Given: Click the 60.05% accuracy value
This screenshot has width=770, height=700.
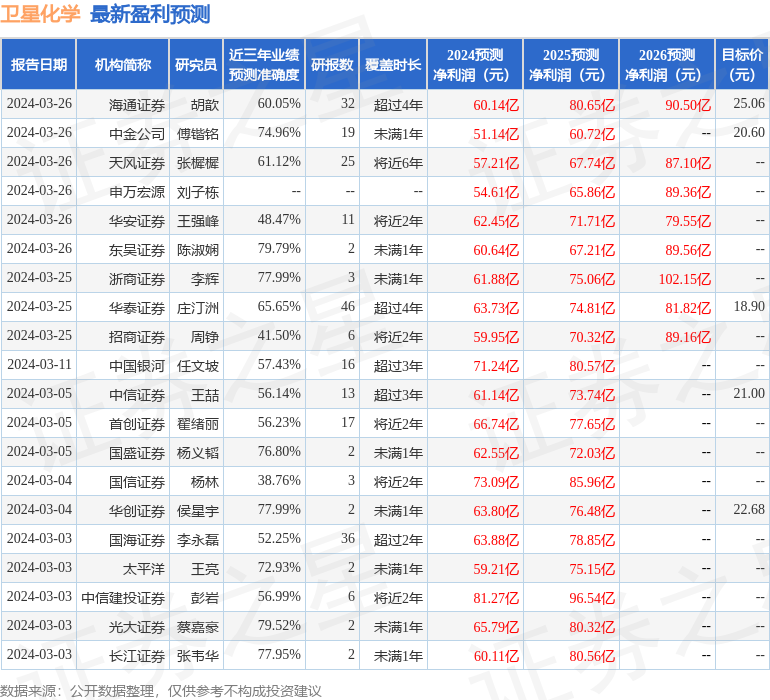Looking at the screenshot, I should pos(279,103).
